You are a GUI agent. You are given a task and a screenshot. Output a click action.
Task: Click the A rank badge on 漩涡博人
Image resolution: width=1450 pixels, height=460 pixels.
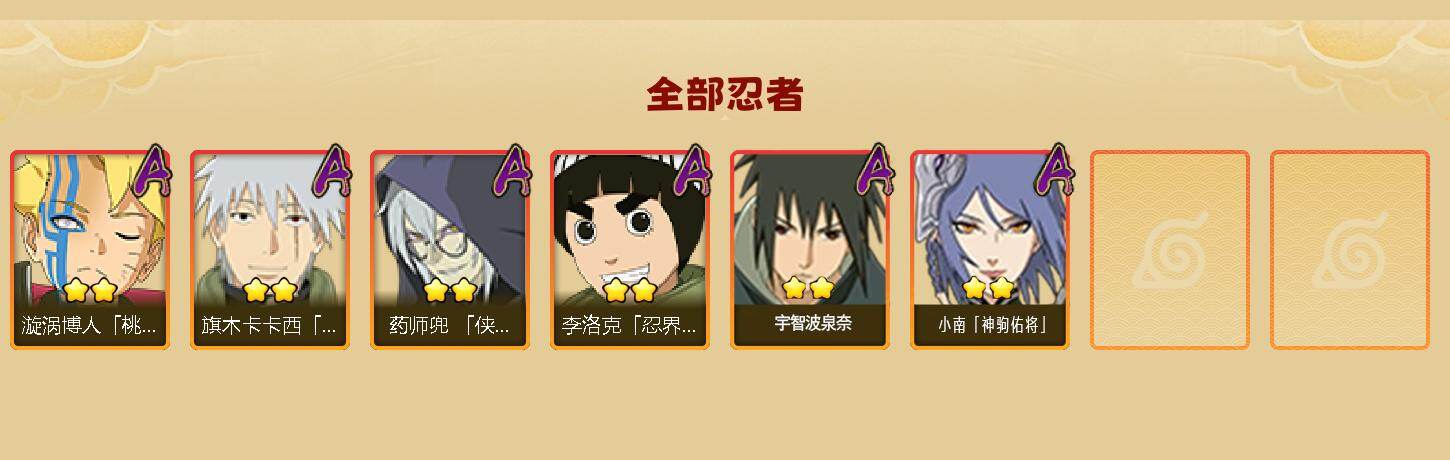pos(153,172)
